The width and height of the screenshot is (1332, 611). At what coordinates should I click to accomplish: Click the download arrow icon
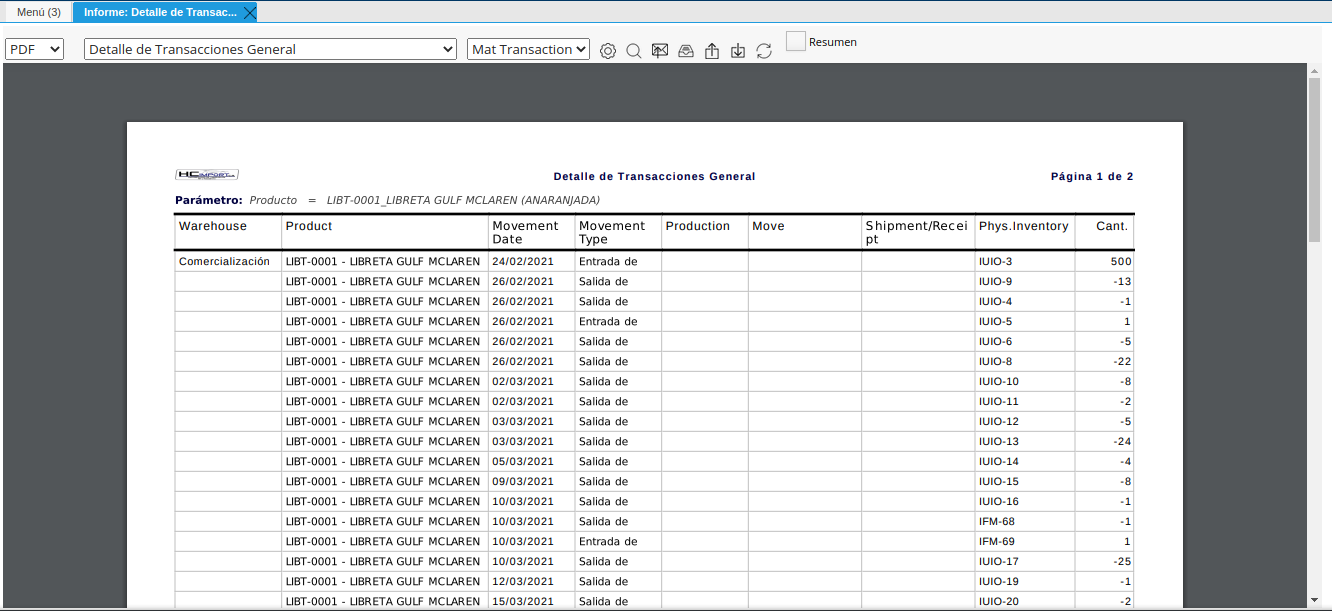click(x=738, y=50)
